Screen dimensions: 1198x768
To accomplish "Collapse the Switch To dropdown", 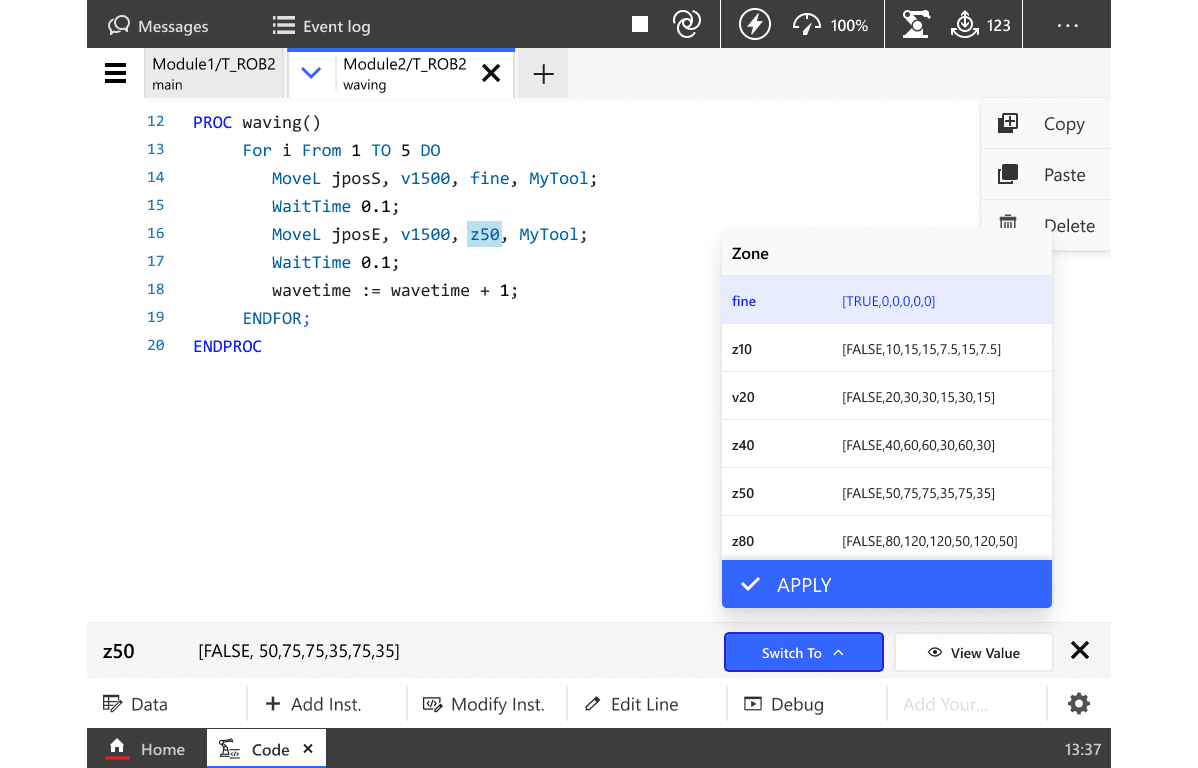I will pos(803,652).
